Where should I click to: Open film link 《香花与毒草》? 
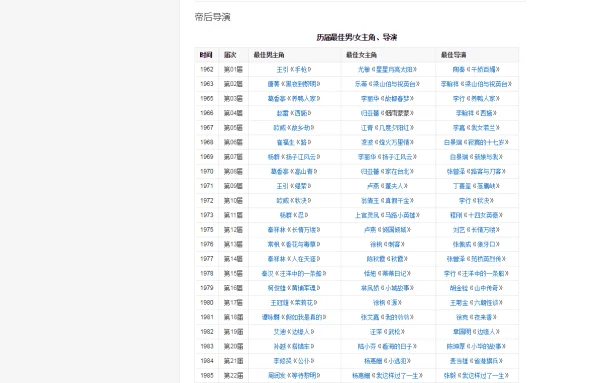(301, 244)
